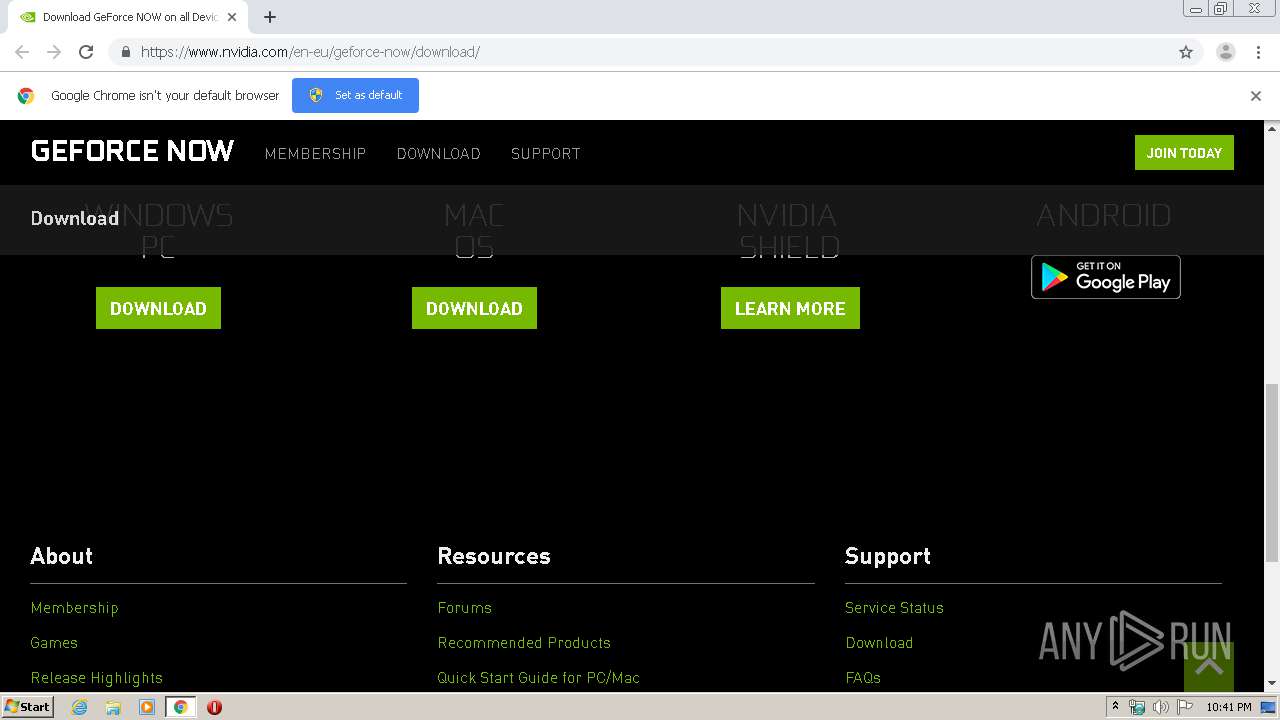Image resolution: width=1280 pixels, height=720 pixels.
Task: Close the Download GeForce NOW tab
Action: tap(232, 17)
